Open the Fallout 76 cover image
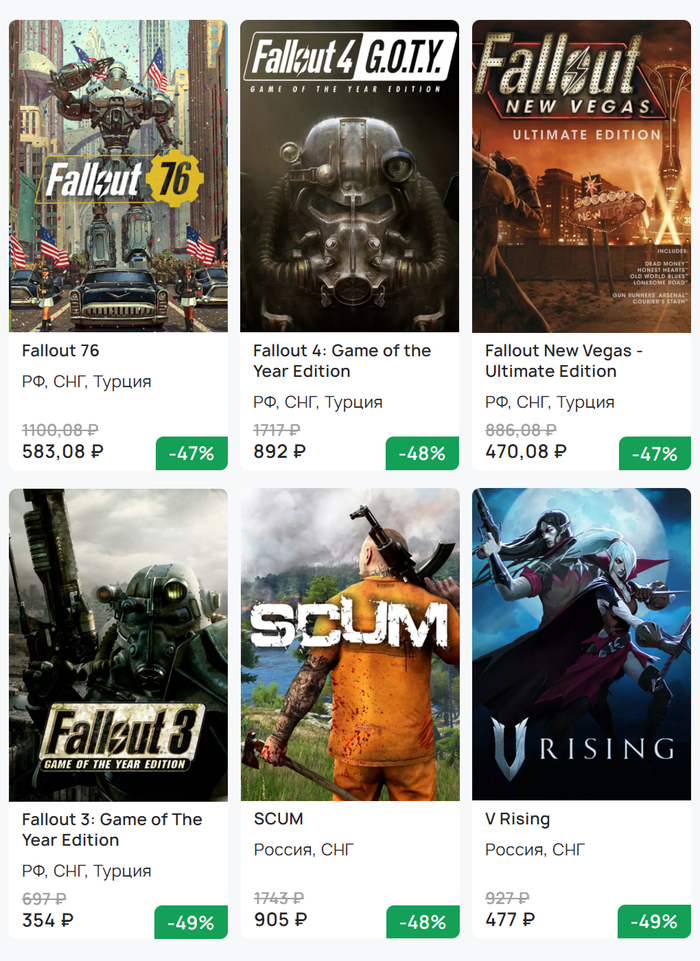 (x=118, y=176)
